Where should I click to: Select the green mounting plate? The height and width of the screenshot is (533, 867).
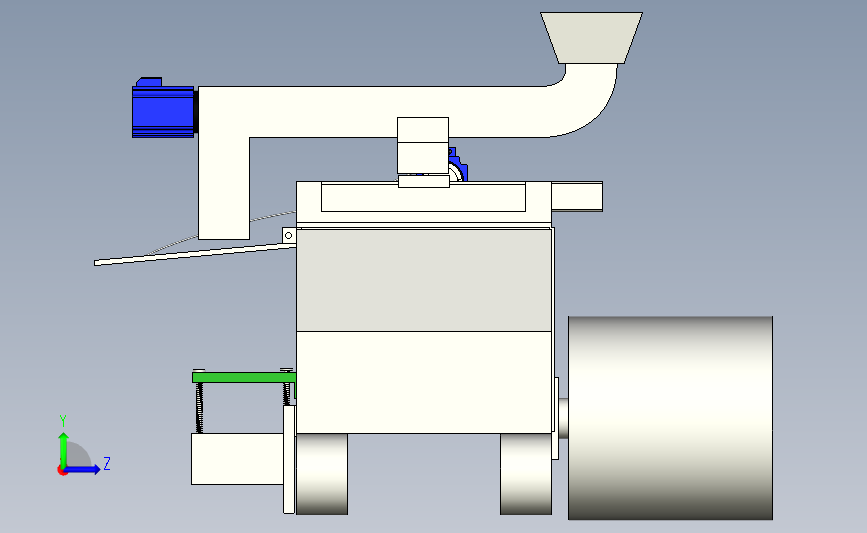click(x=244, y=378)
